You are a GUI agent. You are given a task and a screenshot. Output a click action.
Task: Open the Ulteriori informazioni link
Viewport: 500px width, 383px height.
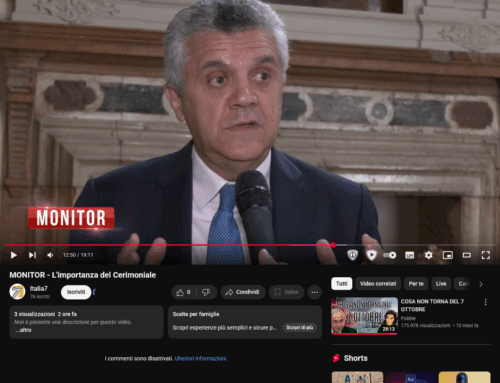(200, 358)
